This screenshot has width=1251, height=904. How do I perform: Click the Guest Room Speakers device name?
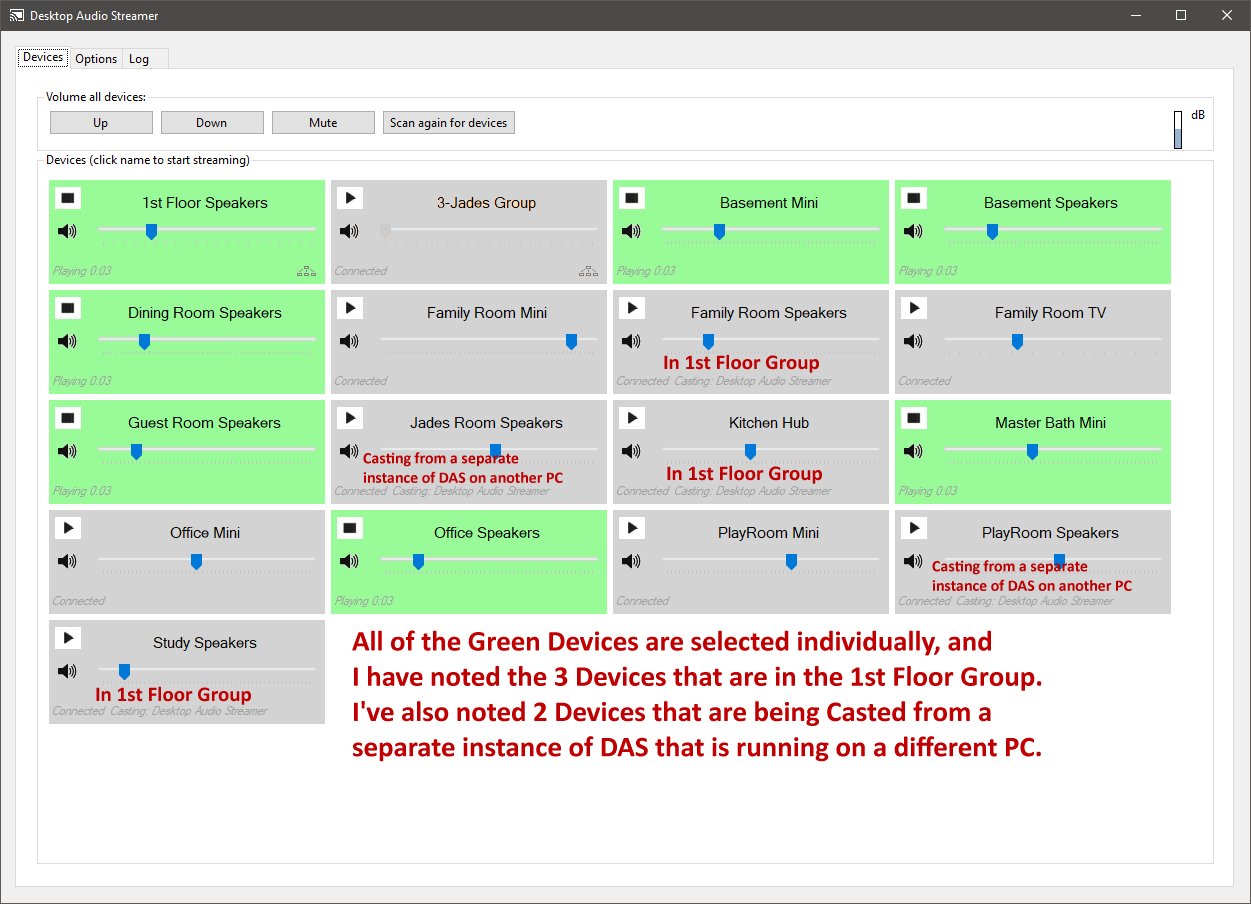point(205,423)
